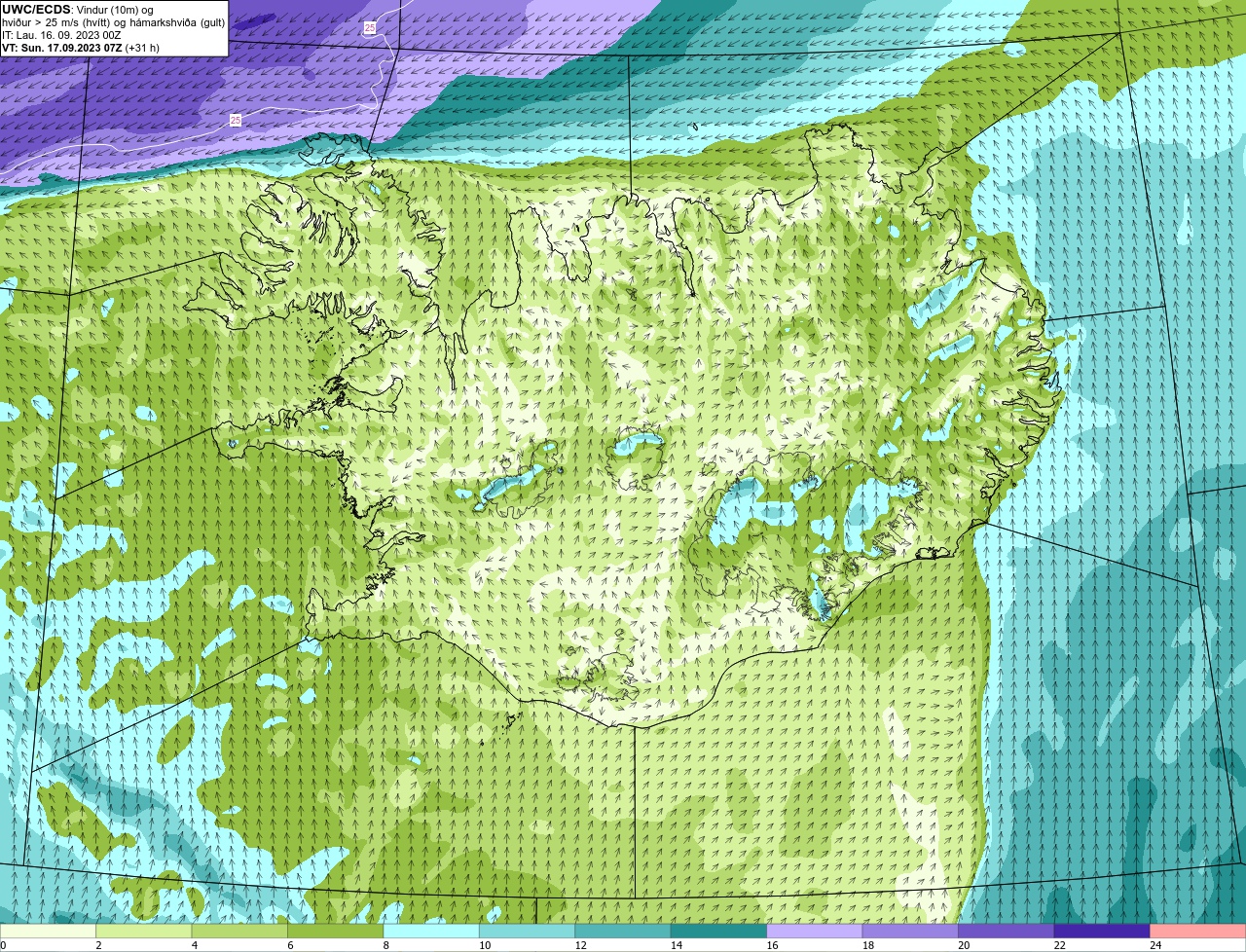Click the 10–12 m/s turquoise legend swatch
Screen dimensions: 1246x952
click(529, 931)
